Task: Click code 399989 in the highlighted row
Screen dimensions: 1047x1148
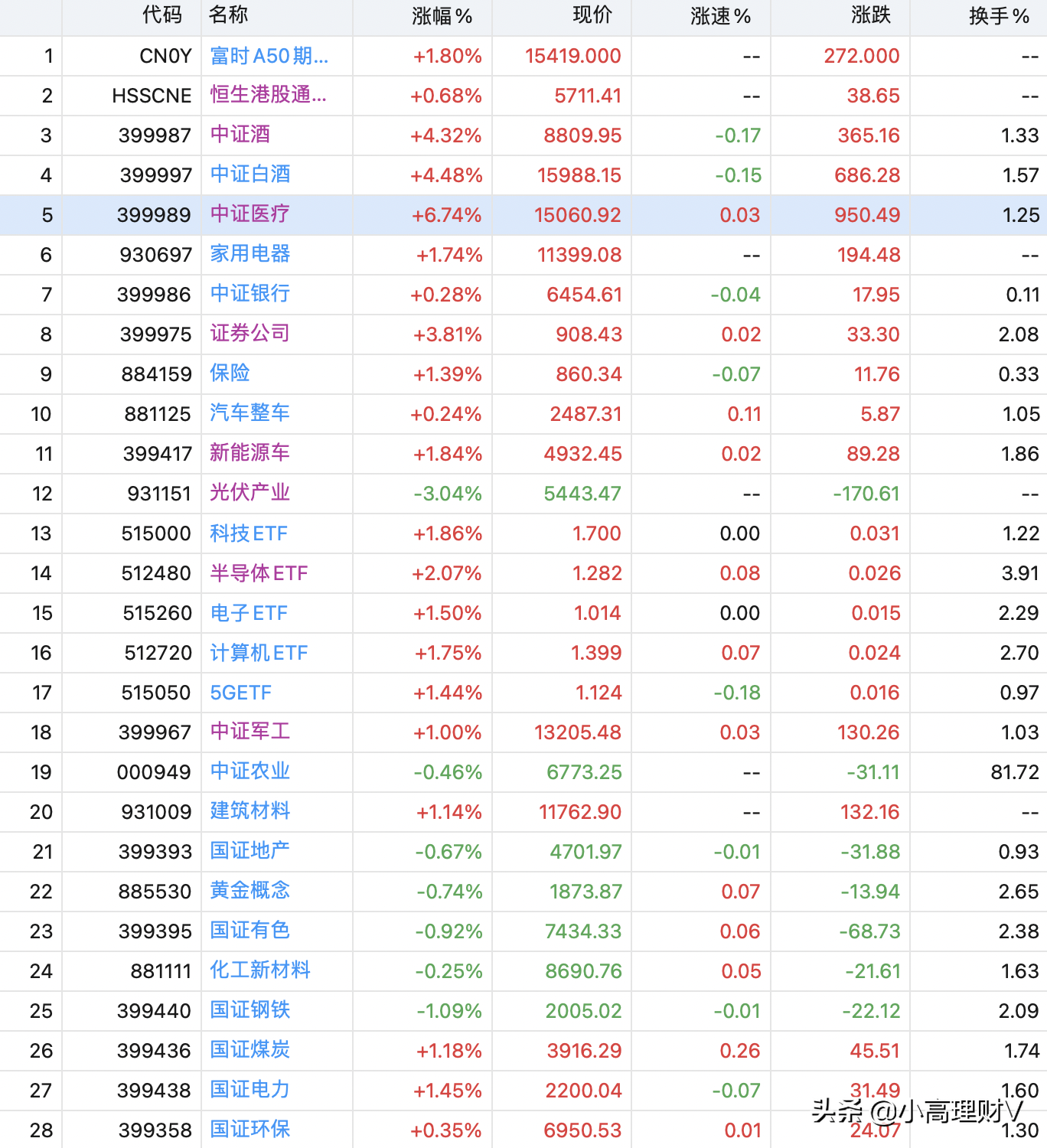Action: point(154,215)
